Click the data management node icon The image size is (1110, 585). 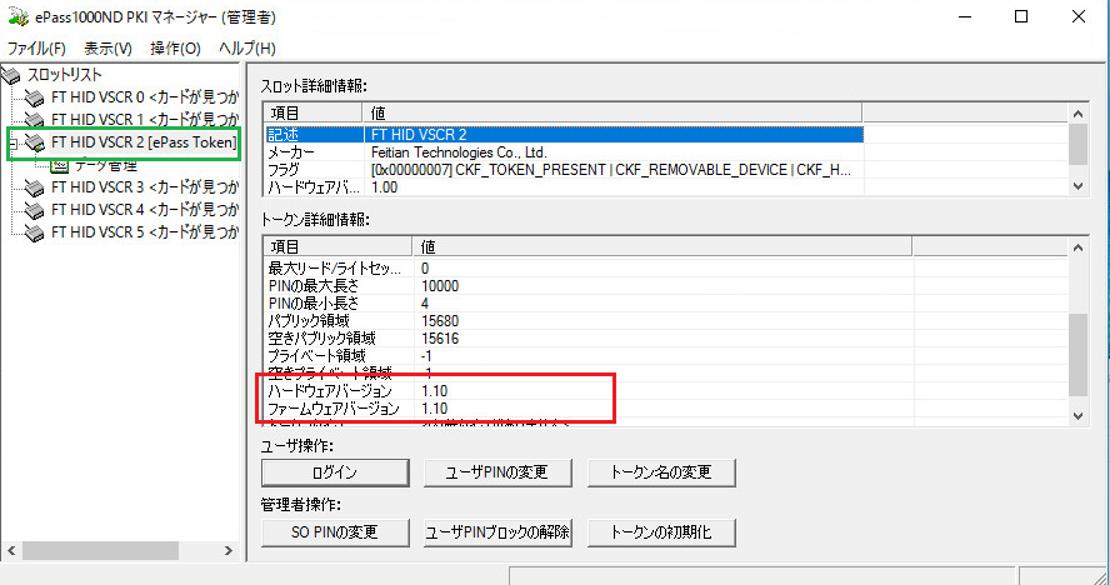(x=60, y=165)
